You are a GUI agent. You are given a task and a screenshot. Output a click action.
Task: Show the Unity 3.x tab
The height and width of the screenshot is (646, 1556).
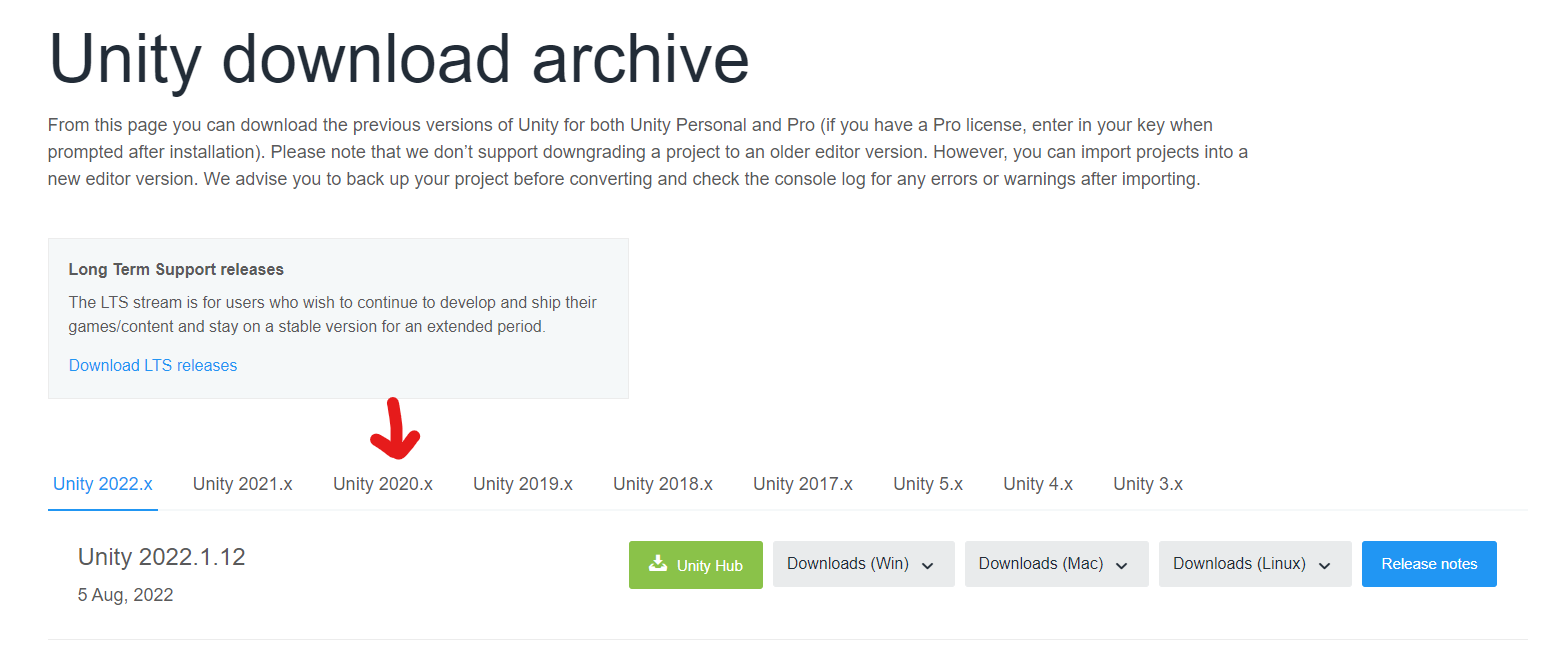[1148, 484]
